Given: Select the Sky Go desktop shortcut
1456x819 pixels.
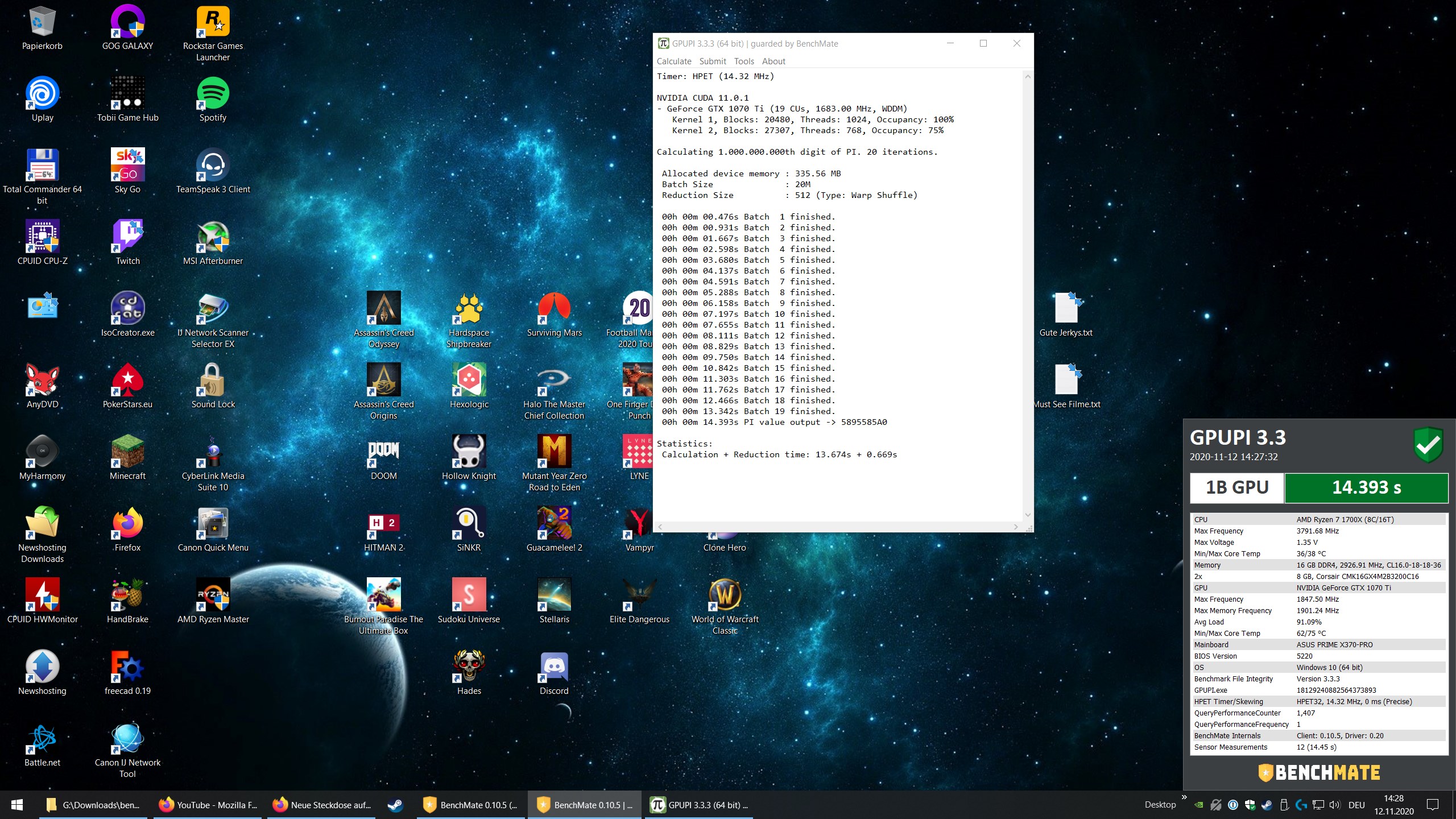Looking at the screenshot, I should tap(127, 172).
